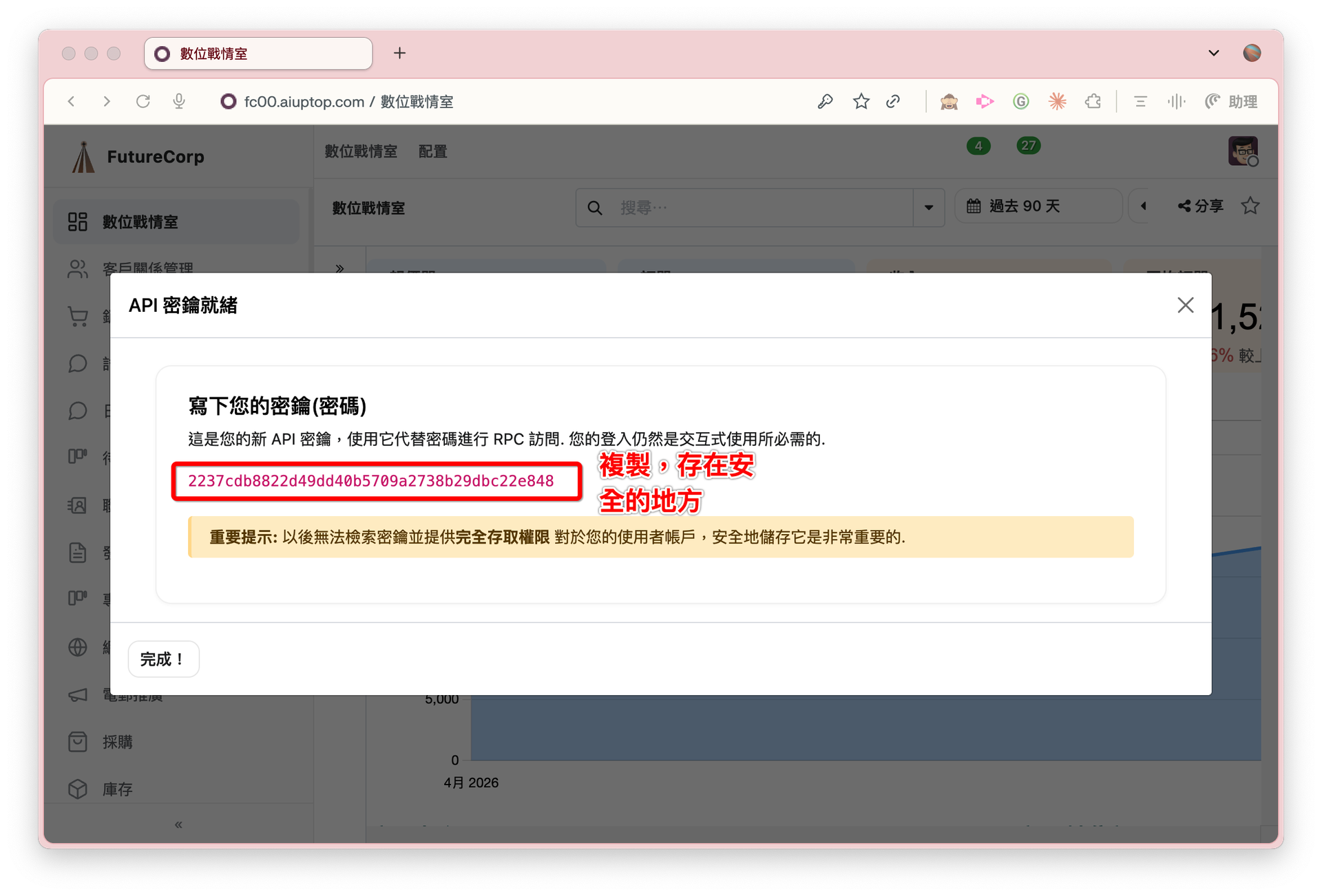Collapse the sidebar with double chevron
Screen dimensions: 1322x896
coord(178,824)
